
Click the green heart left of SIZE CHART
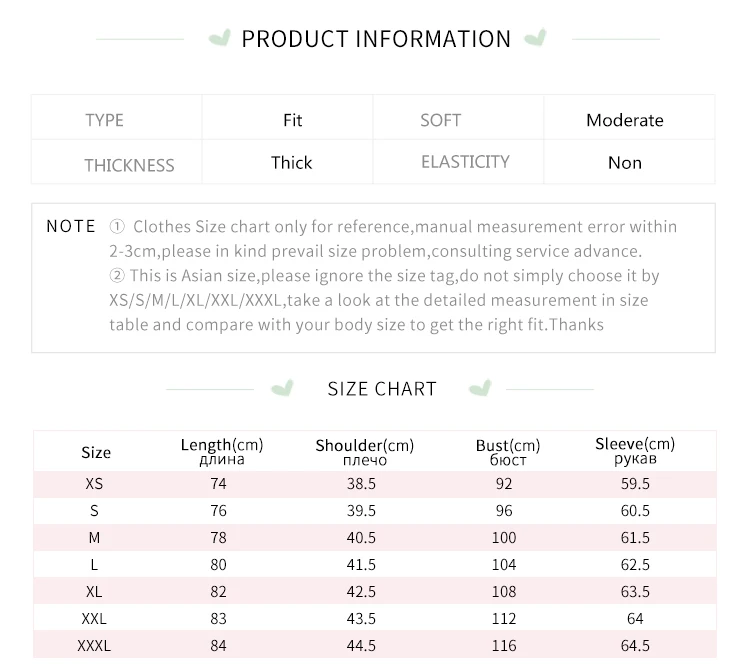point(282,388)
